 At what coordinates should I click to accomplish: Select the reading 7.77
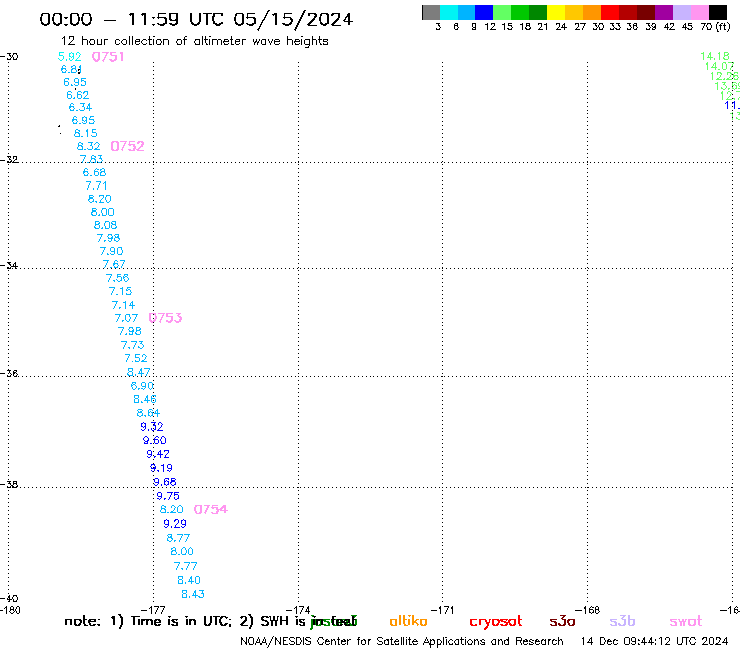pyautogui.click(x=185, y=566)
